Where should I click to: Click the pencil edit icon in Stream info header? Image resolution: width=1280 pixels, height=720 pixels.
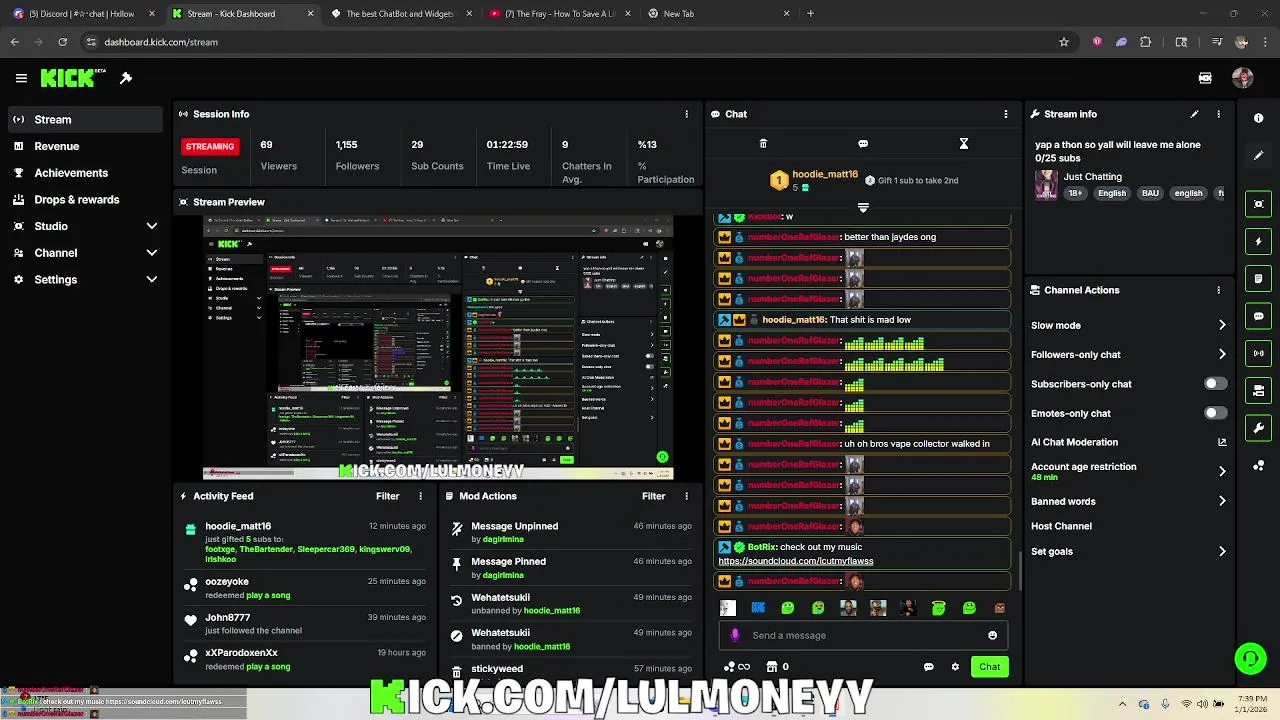[x=1194, y=114]
